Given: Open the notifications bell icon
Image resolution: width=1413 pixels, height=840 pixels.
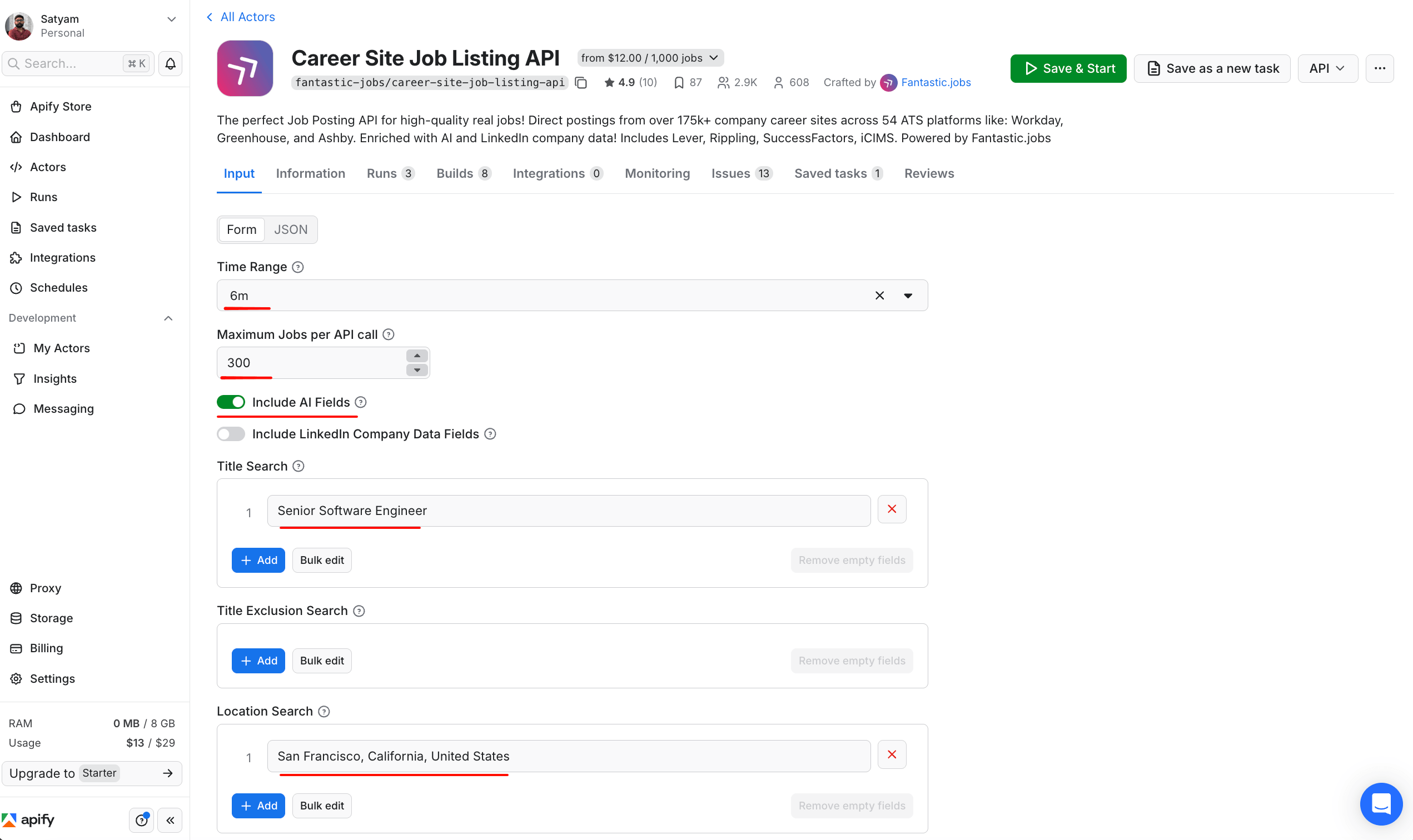Looking at the screenshot, I should click(x=170, y=63).
